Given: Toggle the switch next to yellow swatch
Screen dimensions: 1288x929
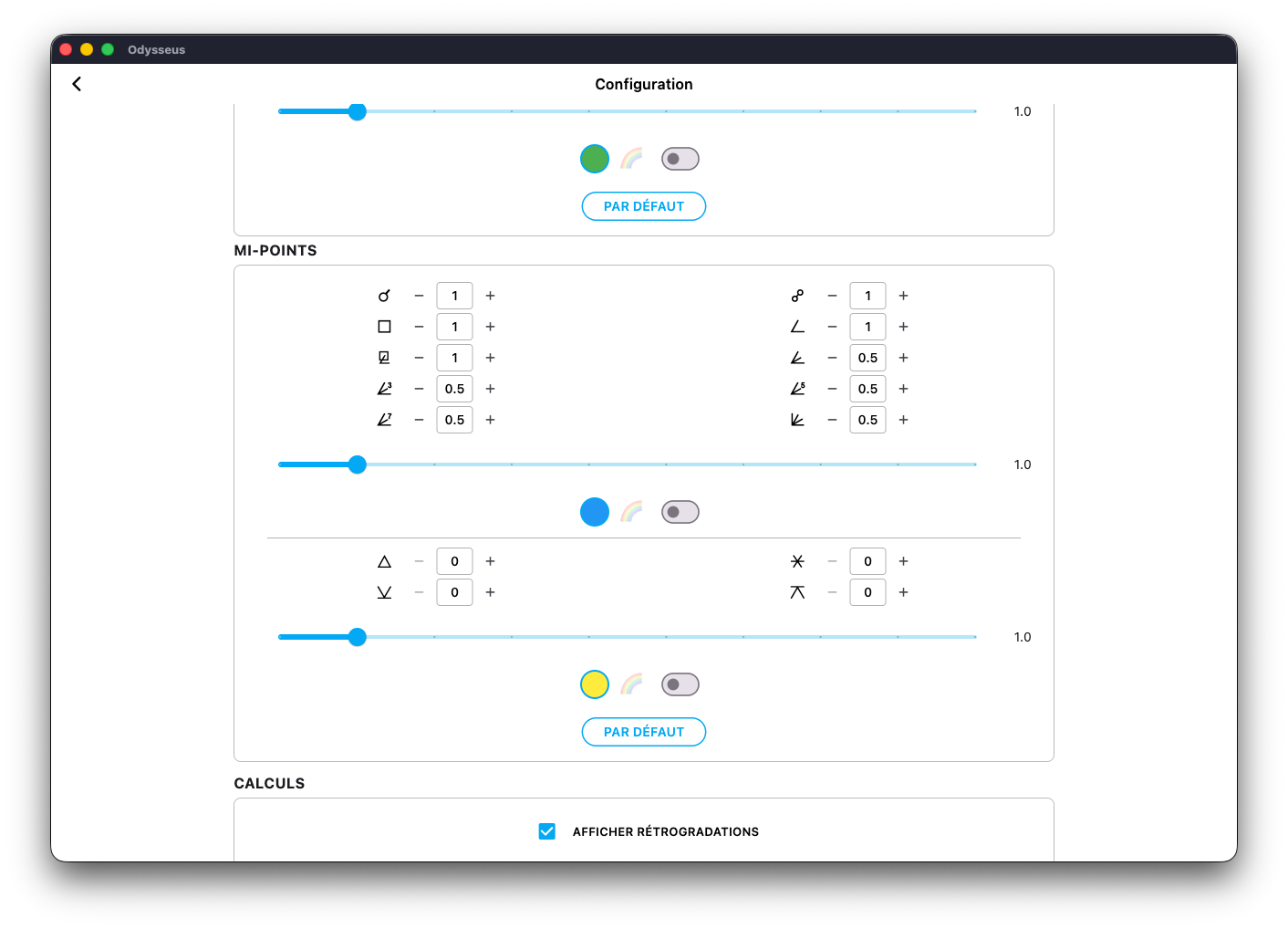Looking at the screenshot, I should (680, 684).
